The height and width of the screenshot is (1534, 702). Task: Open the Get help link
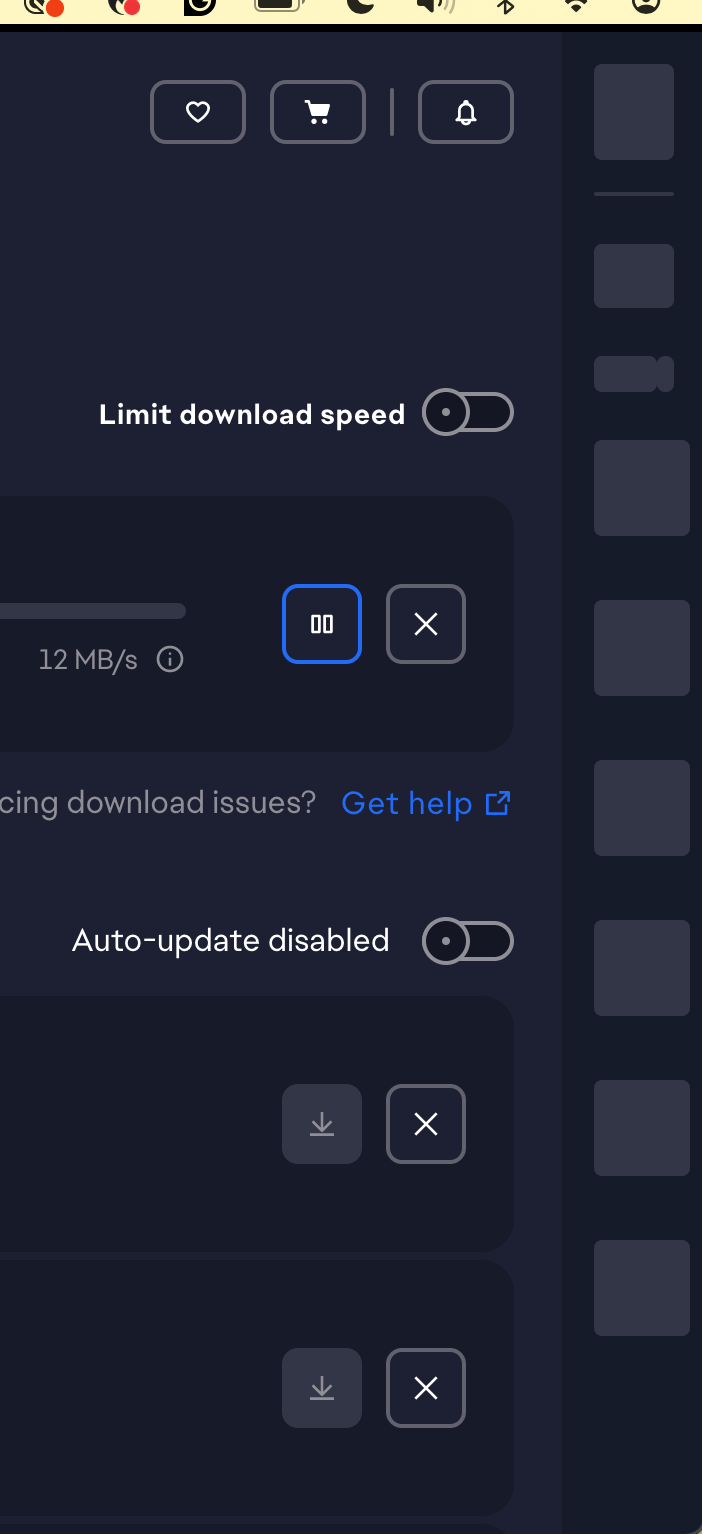[426, 803]
